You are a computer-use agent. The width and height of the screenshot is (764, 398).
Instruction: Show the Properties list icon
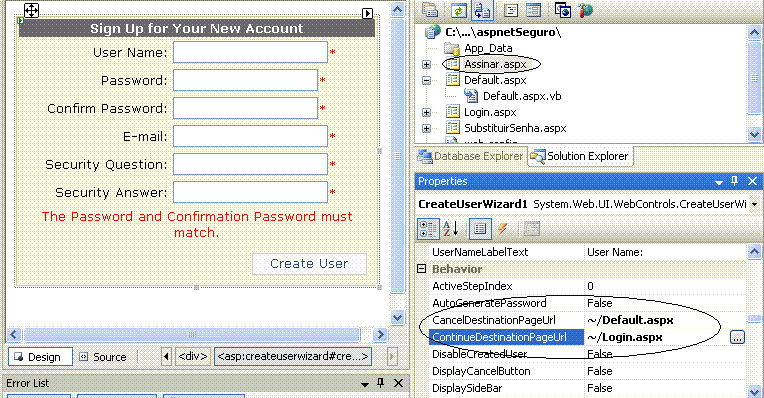click(x=479, y=228)
